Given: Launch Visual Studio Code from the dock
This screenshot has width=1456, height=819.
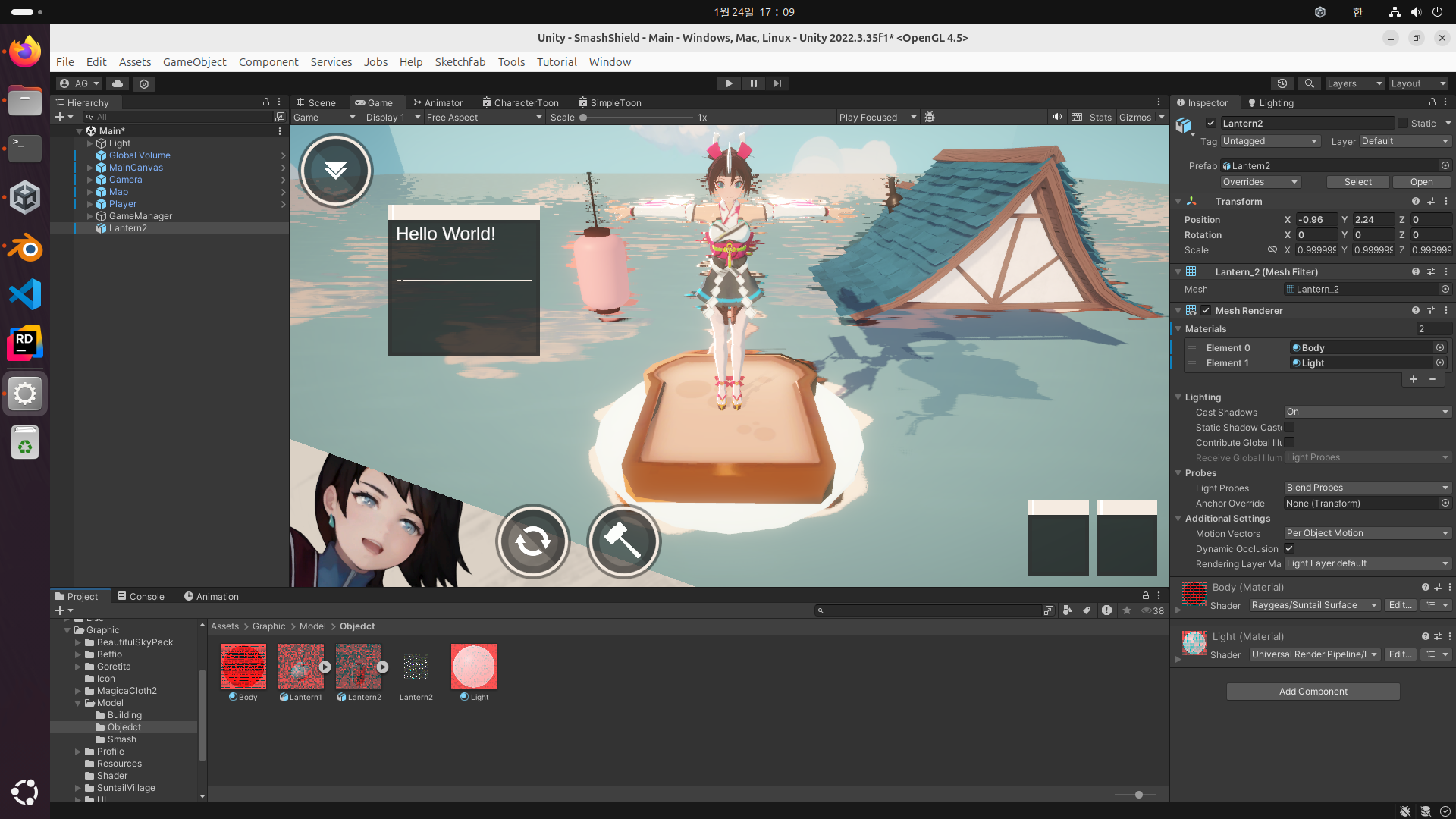Looking at the screenshot, I should point(25,294).
